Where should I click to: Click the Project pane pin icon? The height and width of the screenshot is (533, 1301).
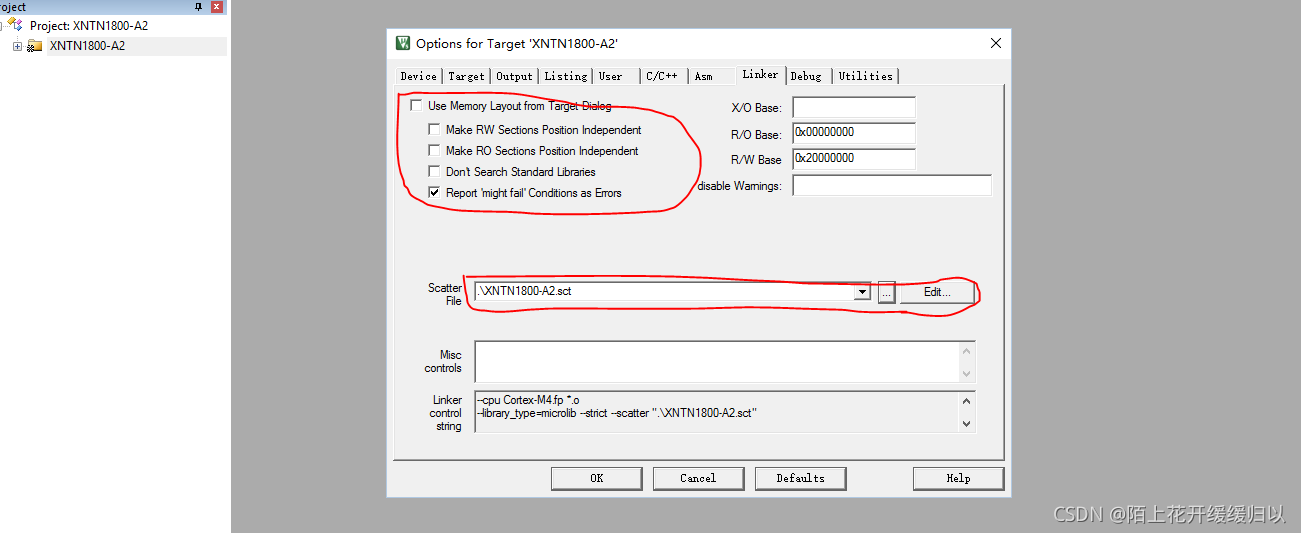pyautogui.click(x=198, y=6)
